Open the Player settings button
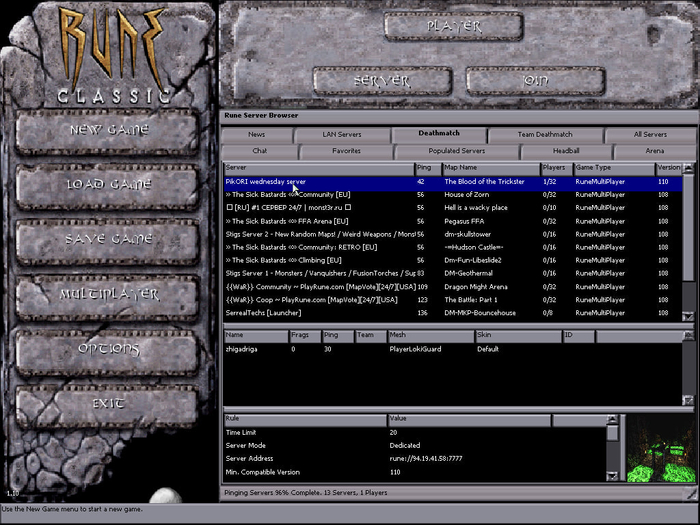This screenshot has height=525, width=700. (454, 26)
